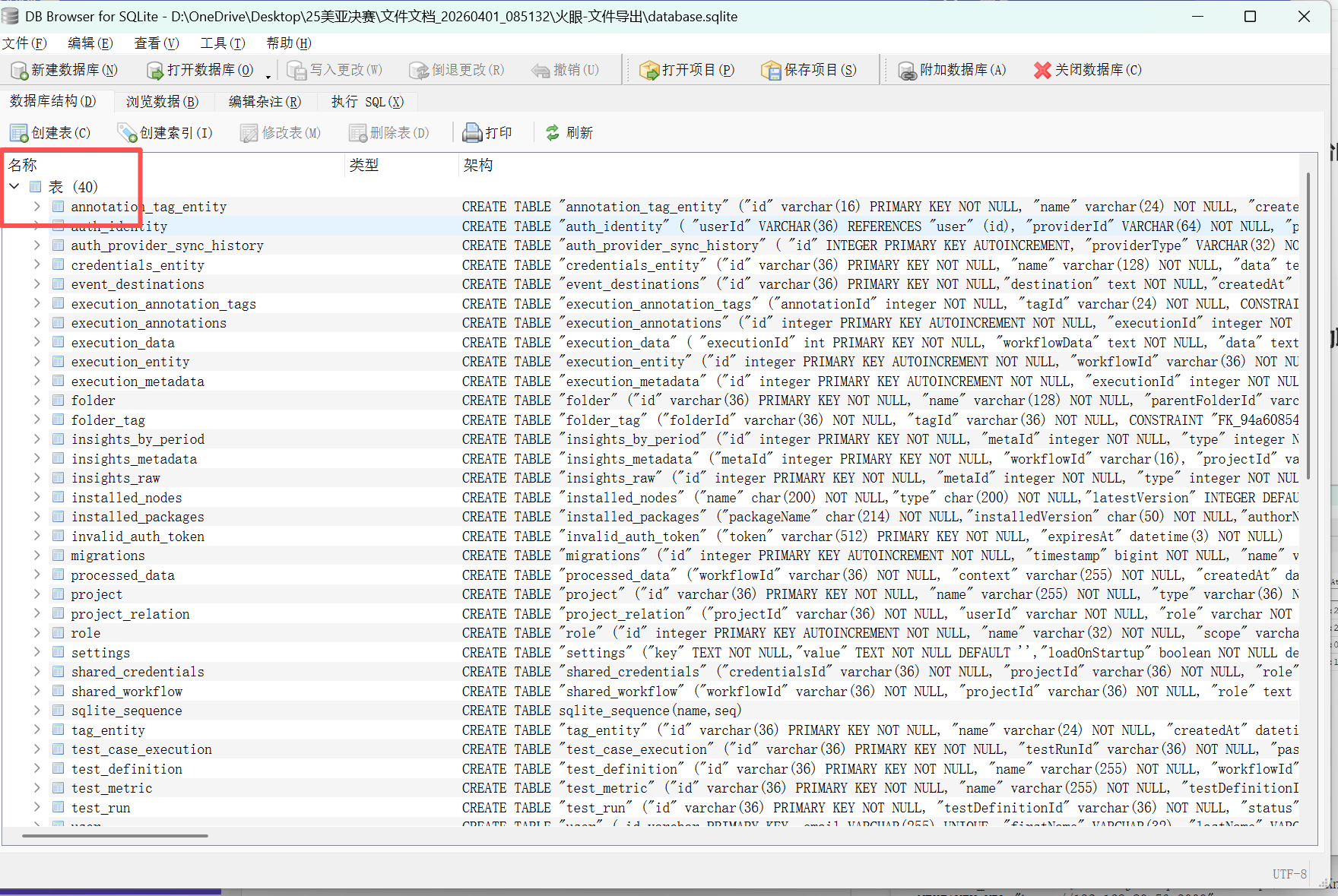Expand the installed_nodes table node
This screenshot has width=1338, height=896.
click(37, 498)
